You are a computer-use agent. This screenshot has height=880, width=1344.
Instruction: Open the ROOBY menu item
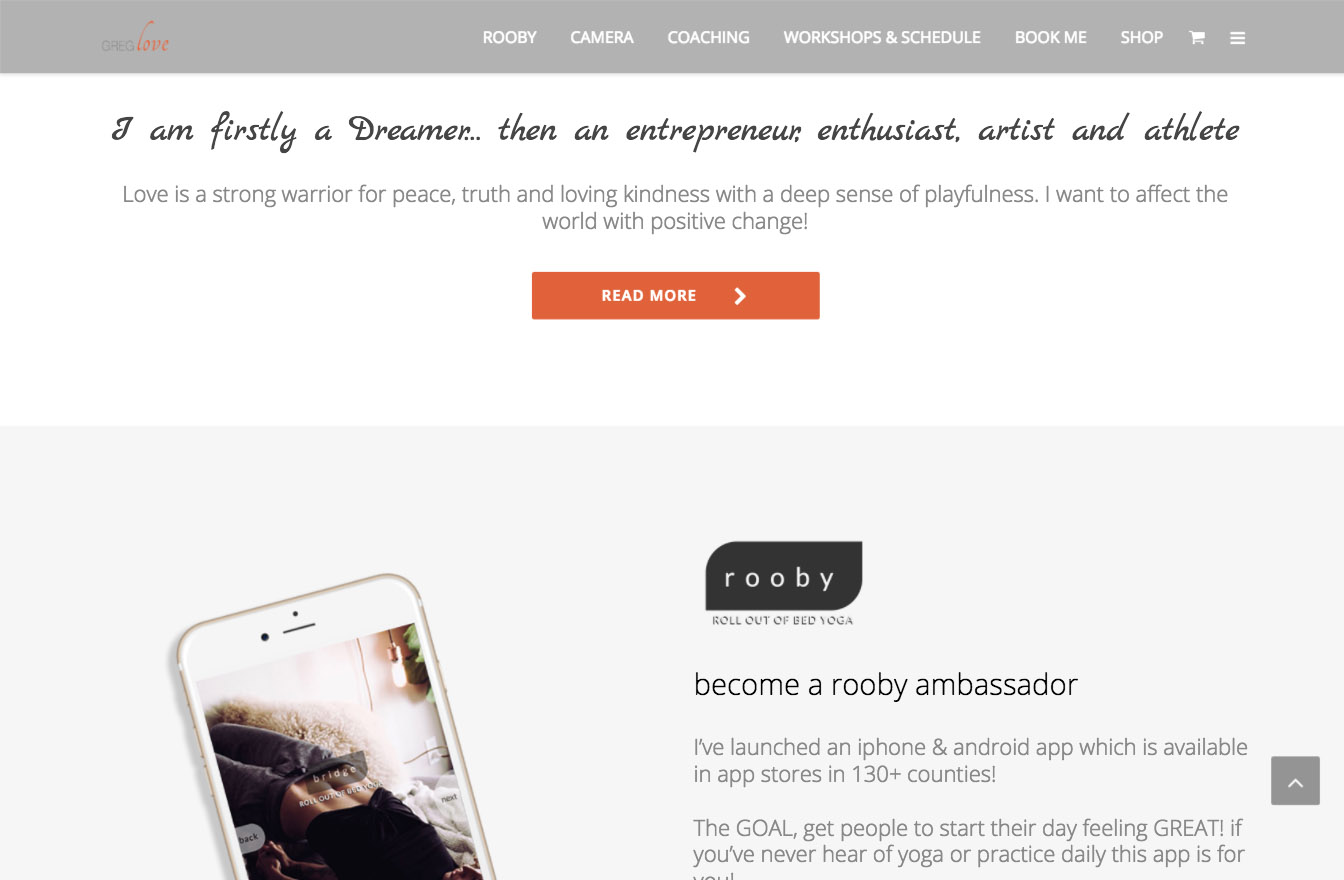(509, 38)
